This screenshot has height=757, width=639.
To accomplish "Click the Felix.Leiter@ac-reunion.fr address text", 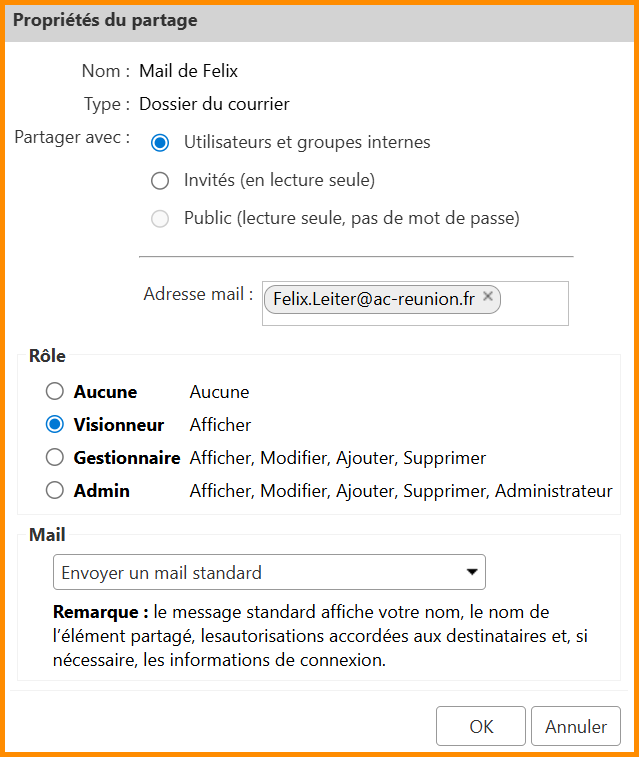I will coord(373,299).
